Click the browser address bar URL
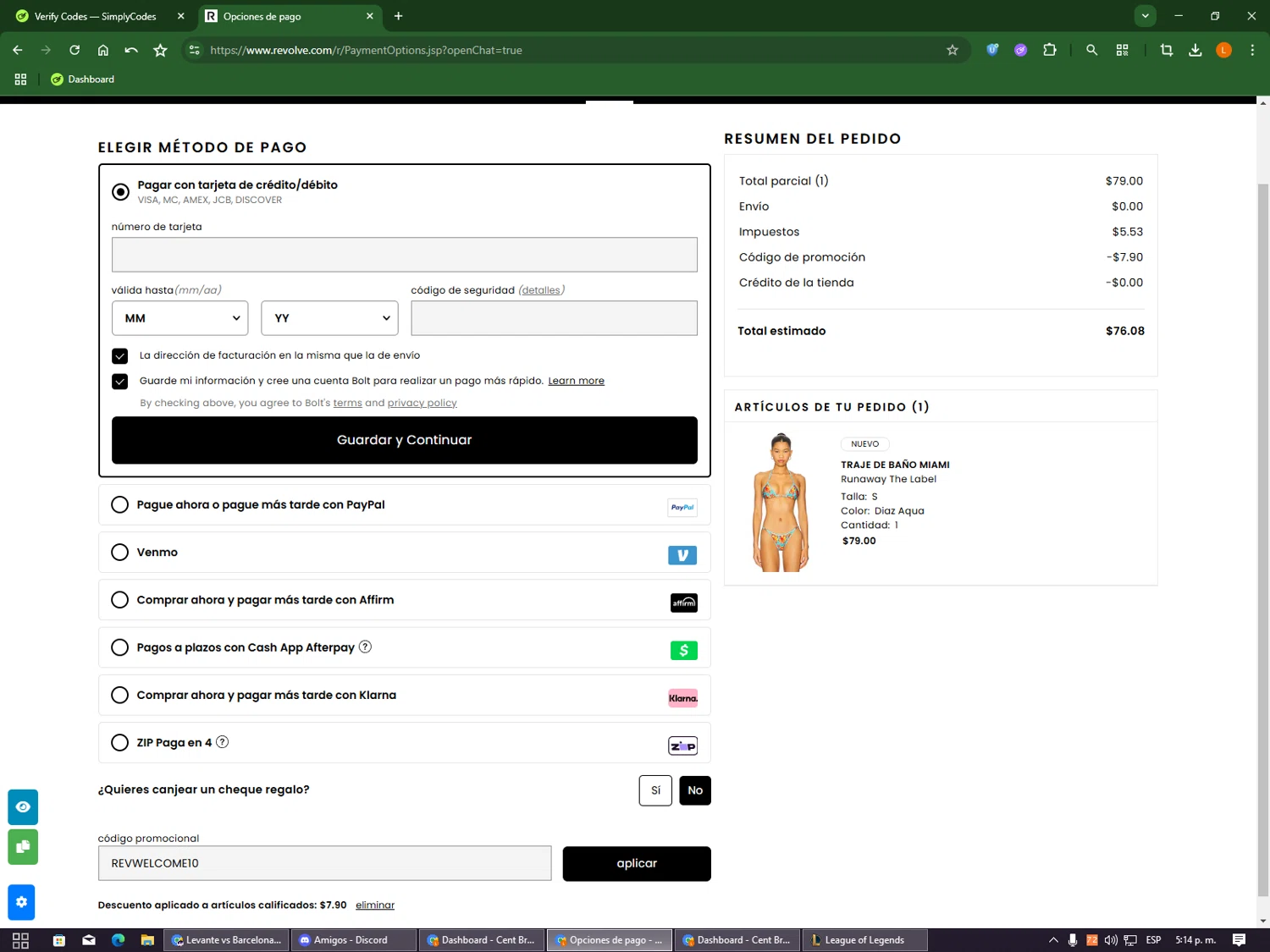Viewport: 1270px width, 952px height. tap(366, 50)
